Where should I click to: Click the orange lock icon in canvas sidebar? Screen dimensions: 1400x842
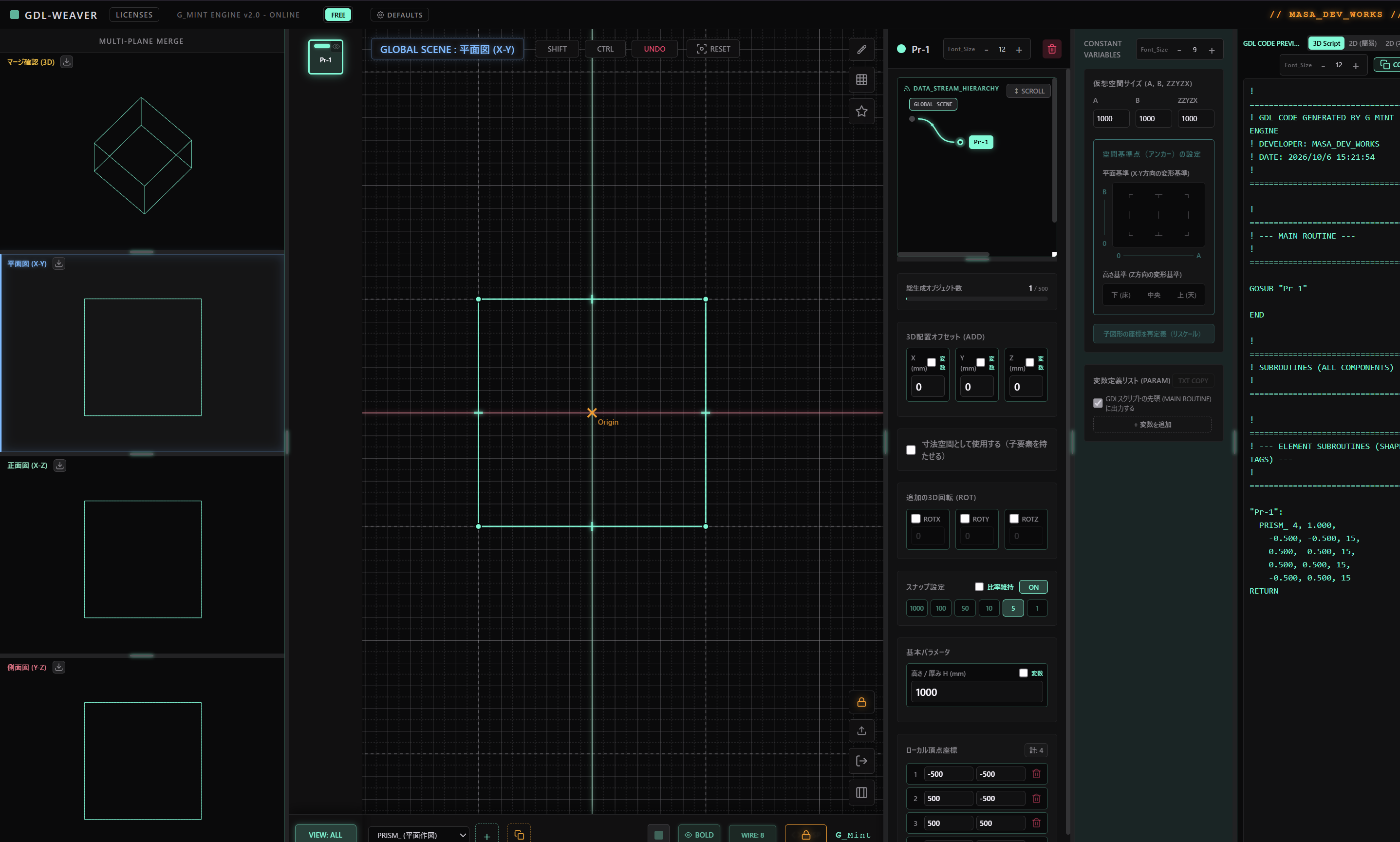point(861,702)
